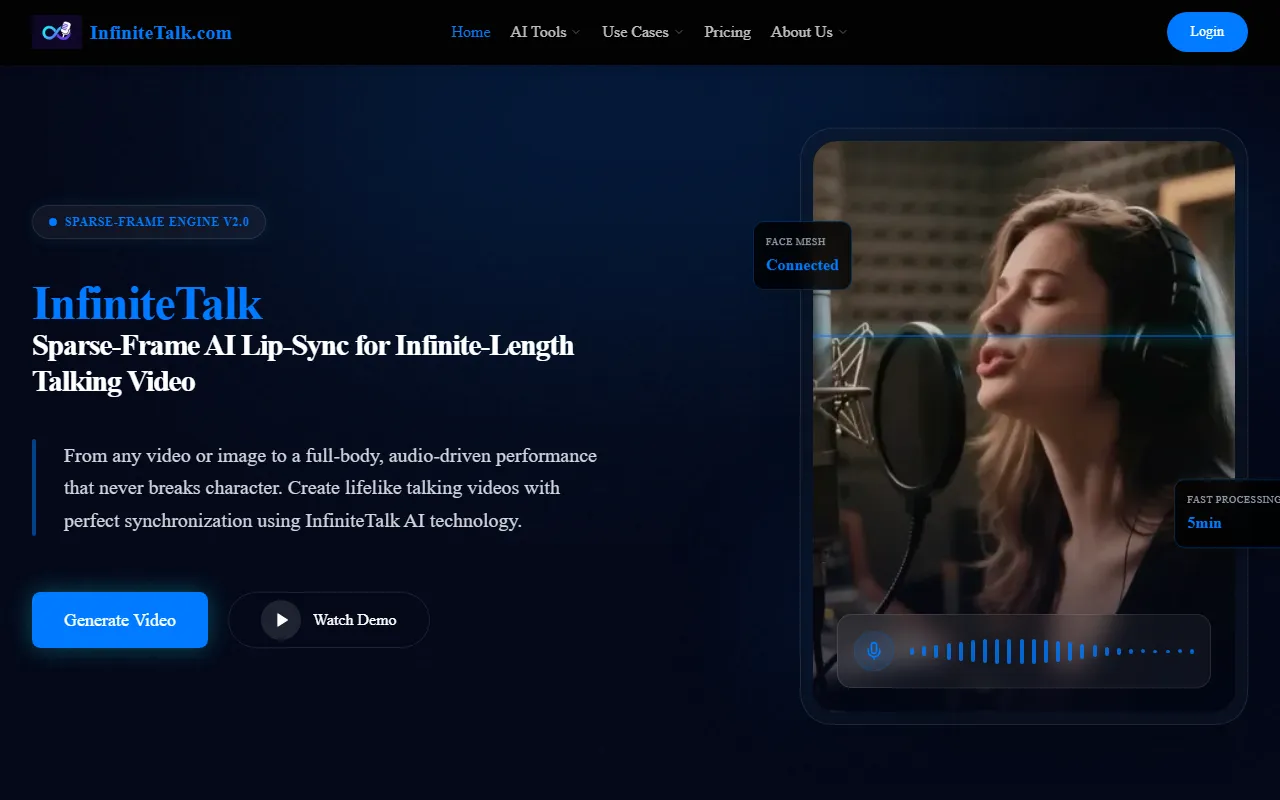The image size is (1280, 800).
Task: Click the large InfiniteTalk hero heading
Action: 147,303
